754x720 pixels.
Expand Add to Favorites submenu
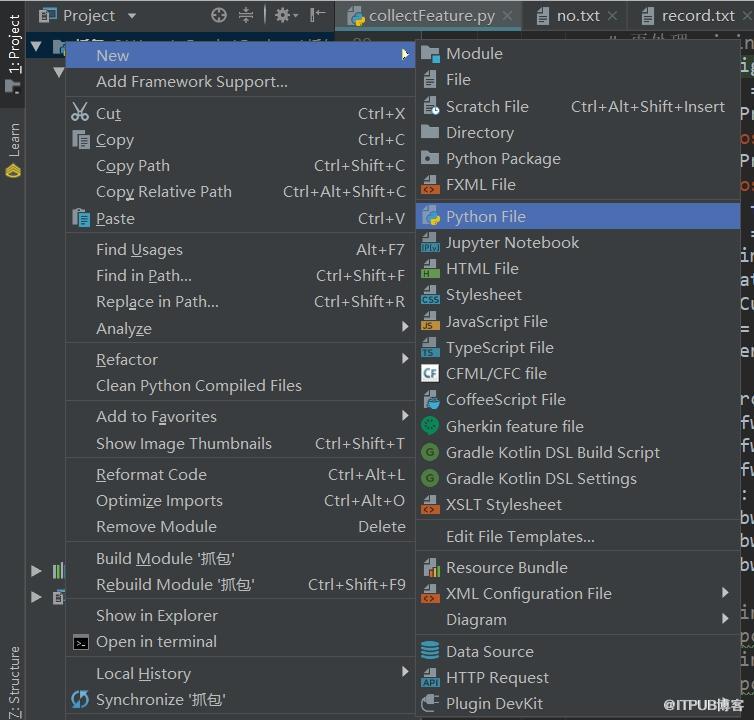[x=405, y=416]
